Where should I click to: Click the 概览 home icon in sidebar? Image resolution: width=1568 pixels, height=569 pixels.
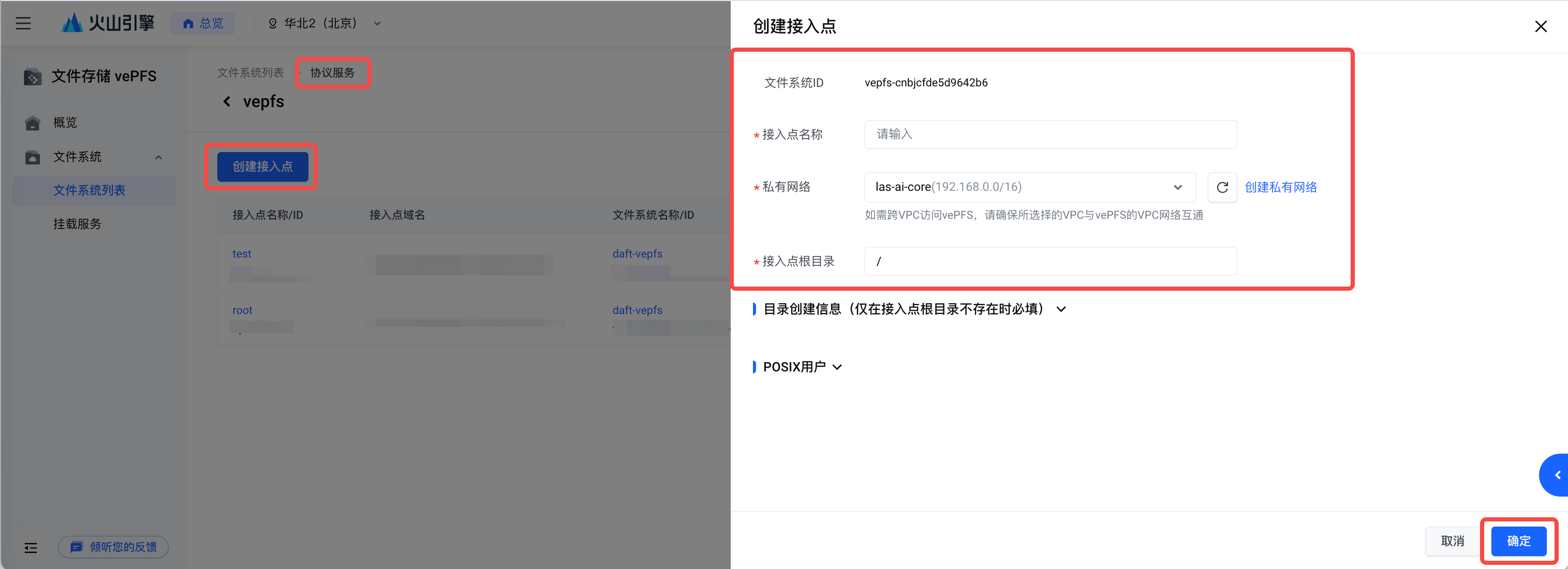coord(32,123)
